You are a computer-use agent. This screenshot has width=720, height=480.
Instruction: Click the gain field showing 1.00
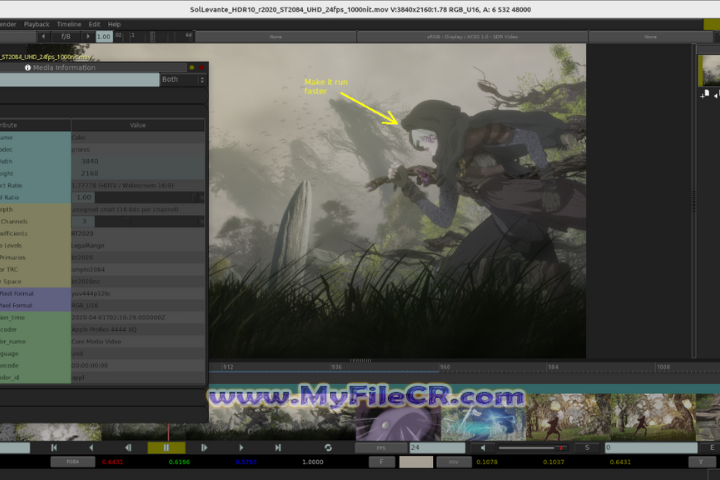click(x=104, y=37)
